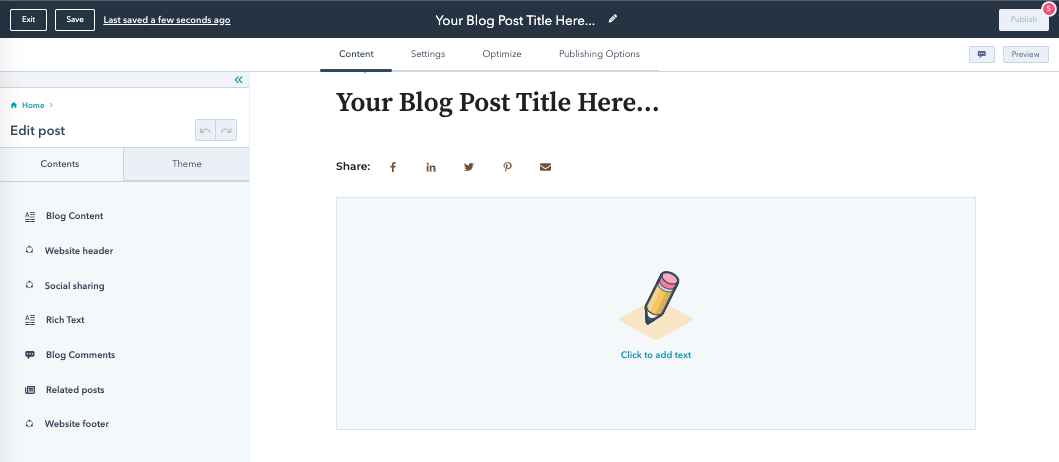
Task: Select Blog Content in the contents list
Action: point(74,216)
